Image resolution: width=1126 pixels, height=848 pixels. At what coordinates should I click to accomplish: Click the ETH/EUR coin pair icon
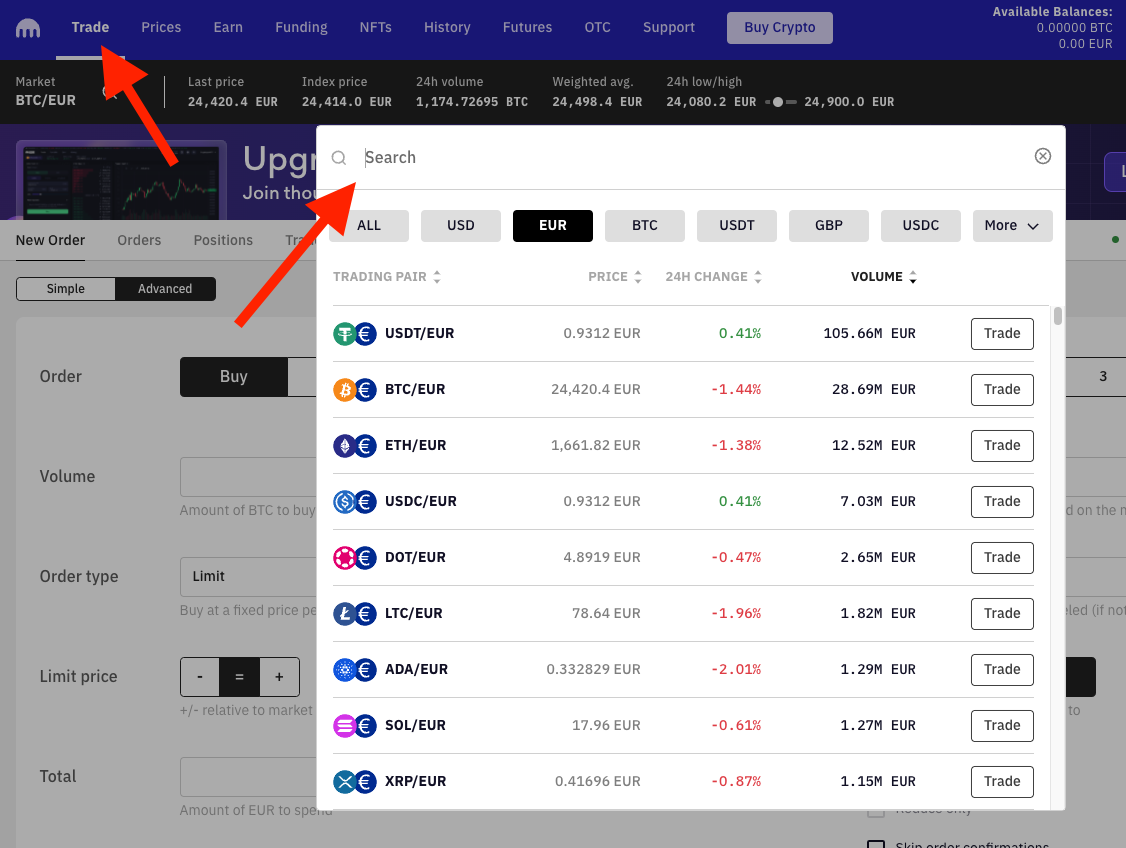(355, 446)
